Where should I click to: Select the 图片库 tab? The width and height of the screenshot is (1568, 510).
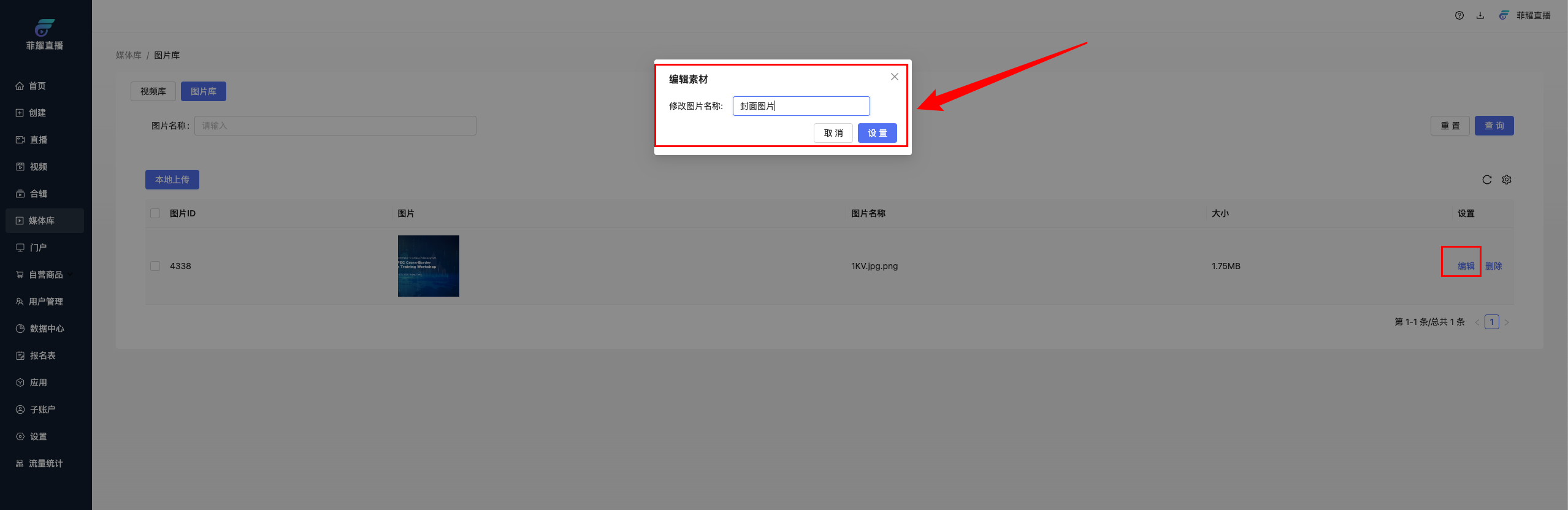point(203,91)
